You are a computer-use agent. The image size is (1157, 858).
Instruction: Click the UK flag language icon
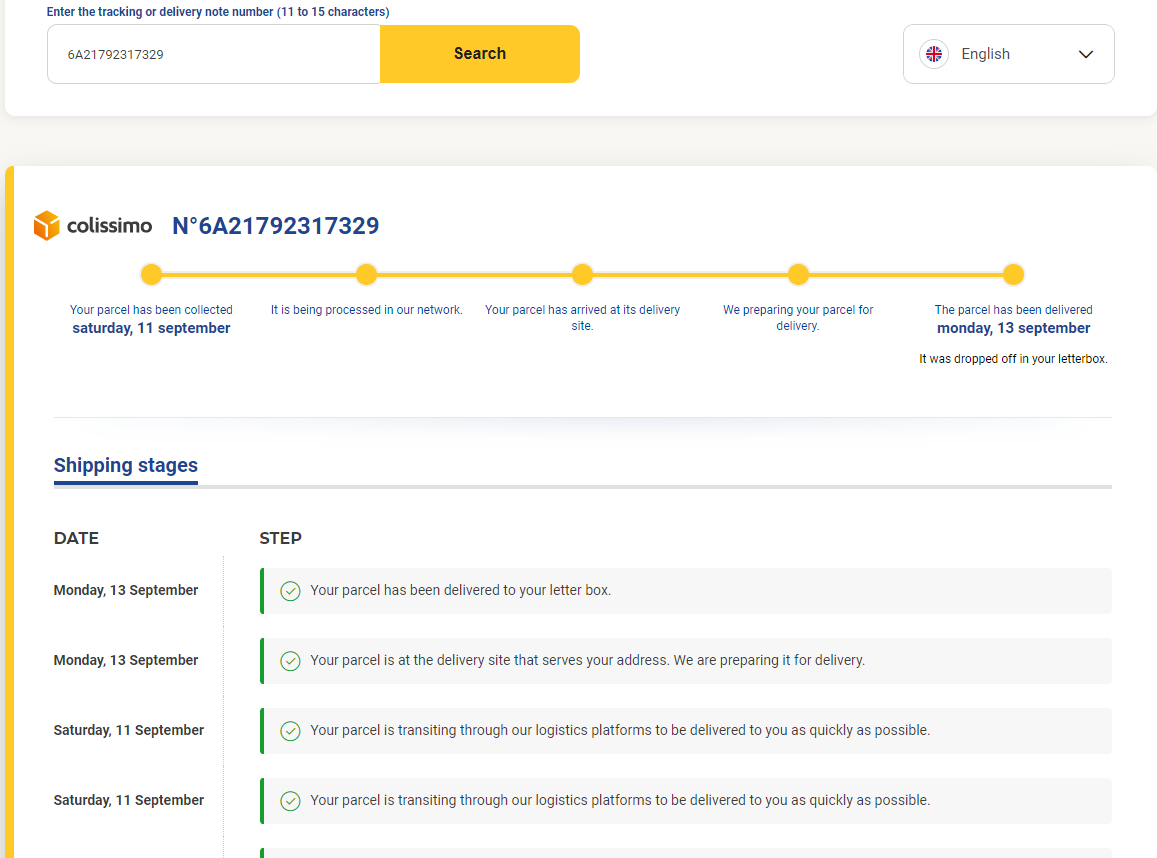click(933, 54)
